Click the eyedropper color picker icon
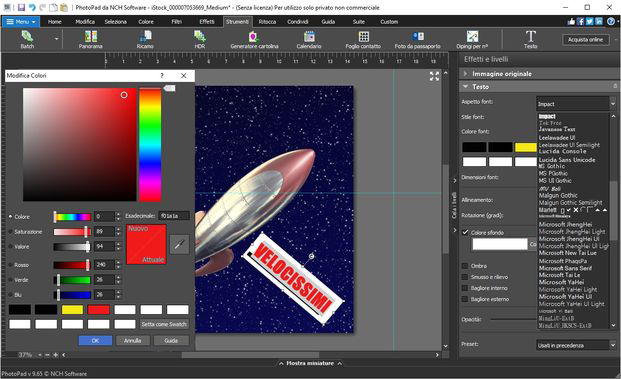Image resolution: width=621 pixels, height=379 pixels. [x=179, y=244]
